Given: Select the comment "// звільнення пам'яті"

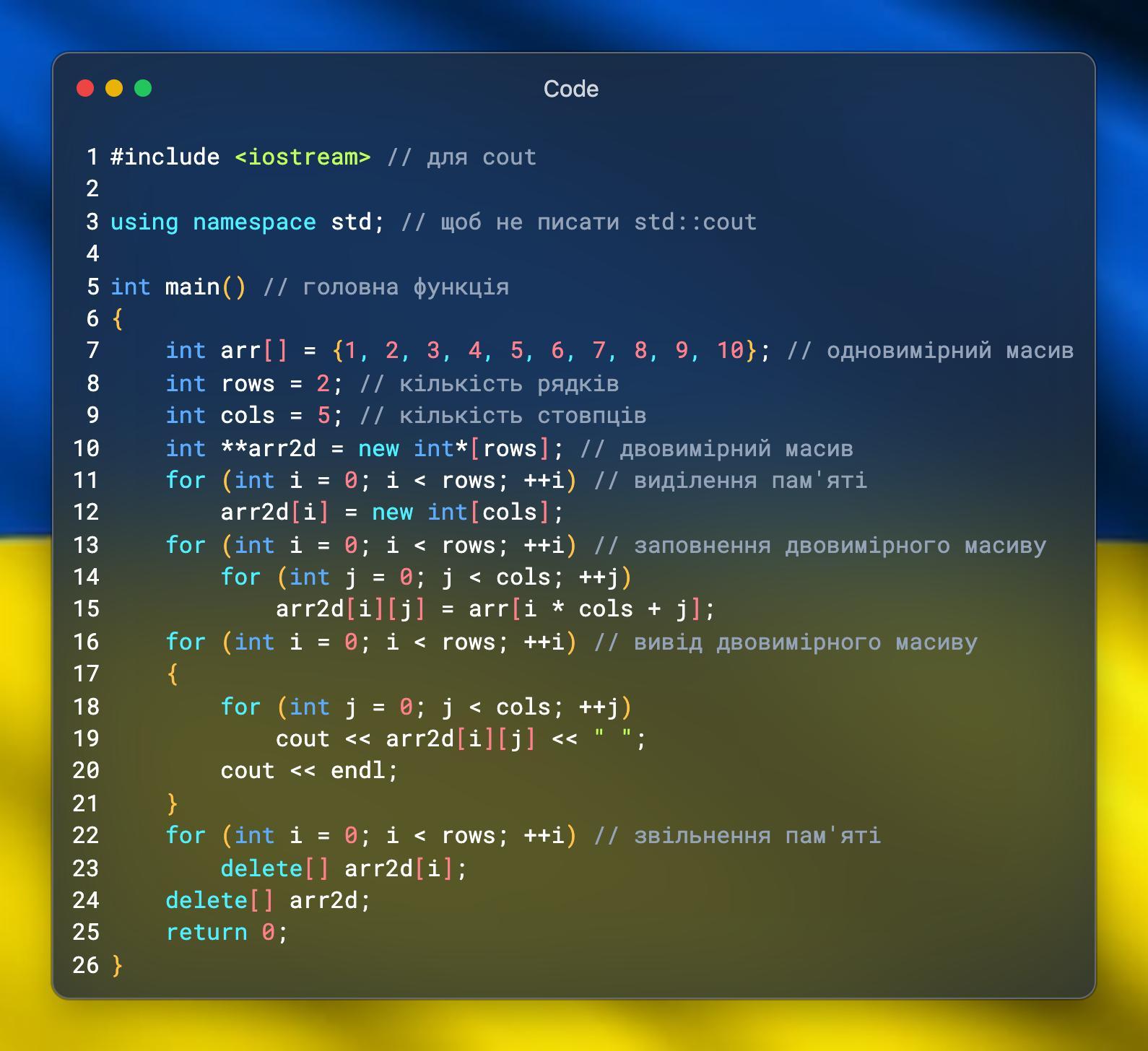Looking at the screenshot, I should tap(737, 835).
